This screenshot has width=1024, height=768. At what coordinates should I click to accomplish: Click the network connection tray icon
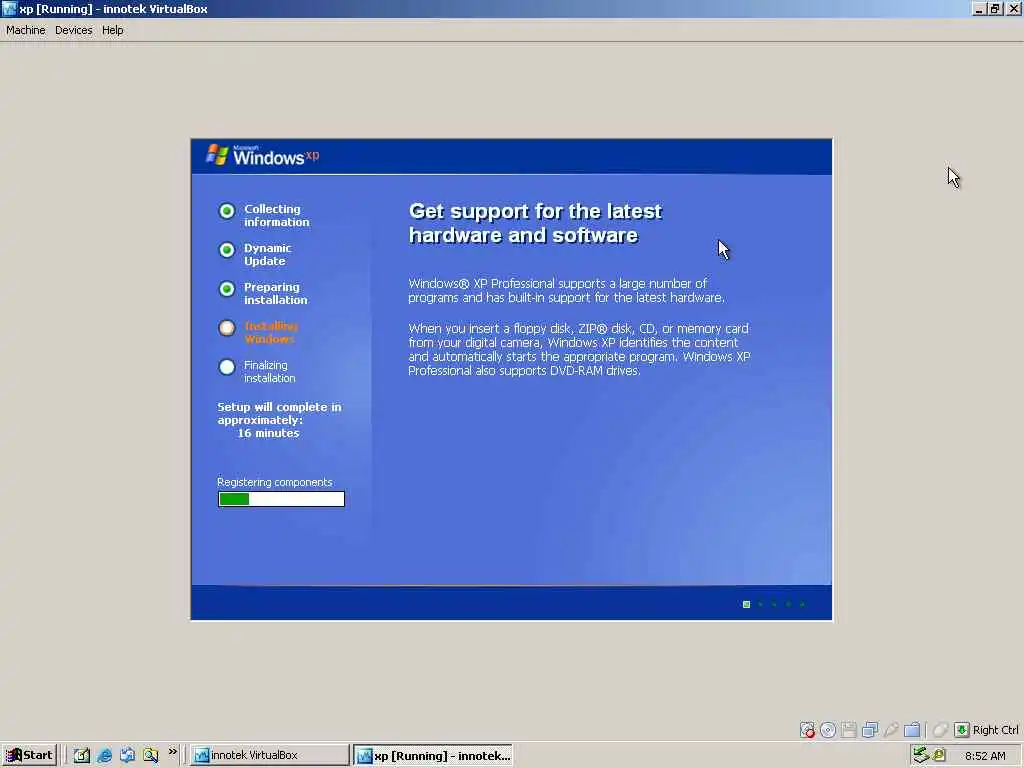(921, 755)
